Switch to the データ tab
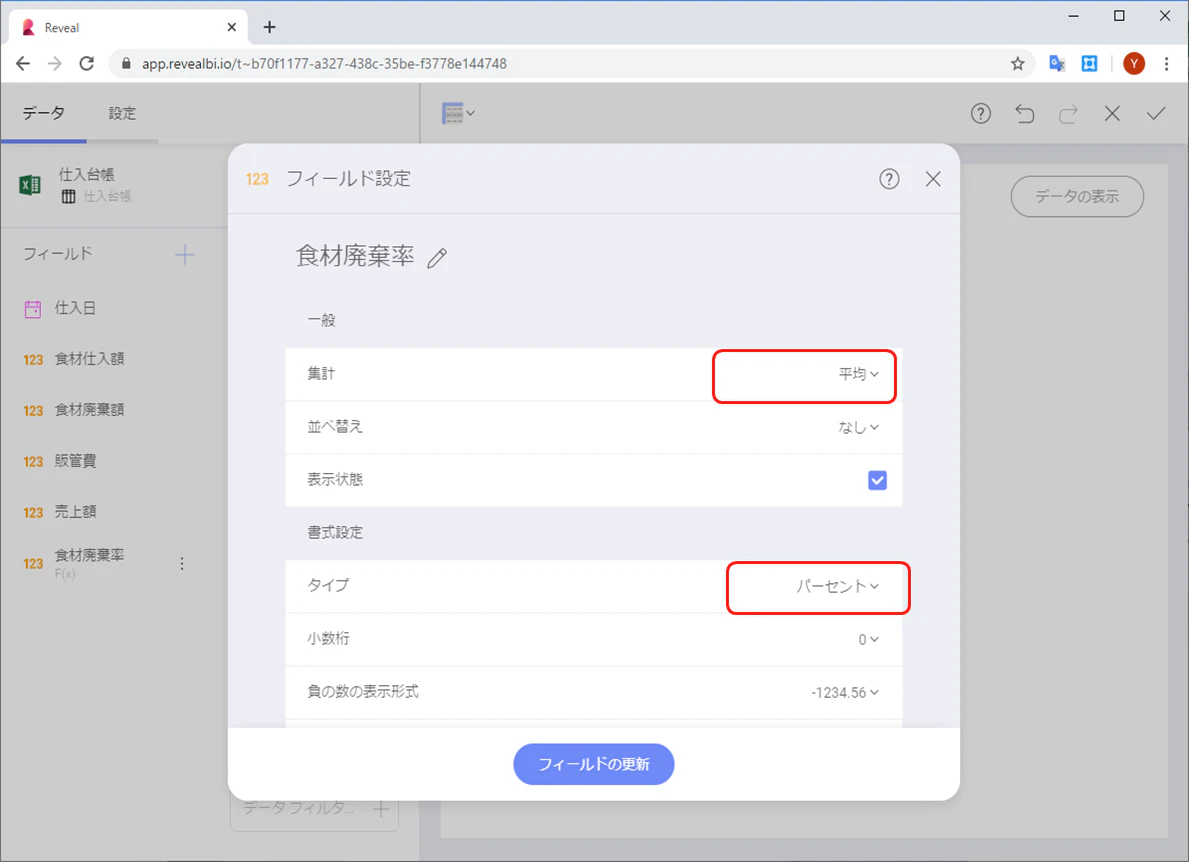Viewport: 1189px width, 862px height. click(43, 114)
